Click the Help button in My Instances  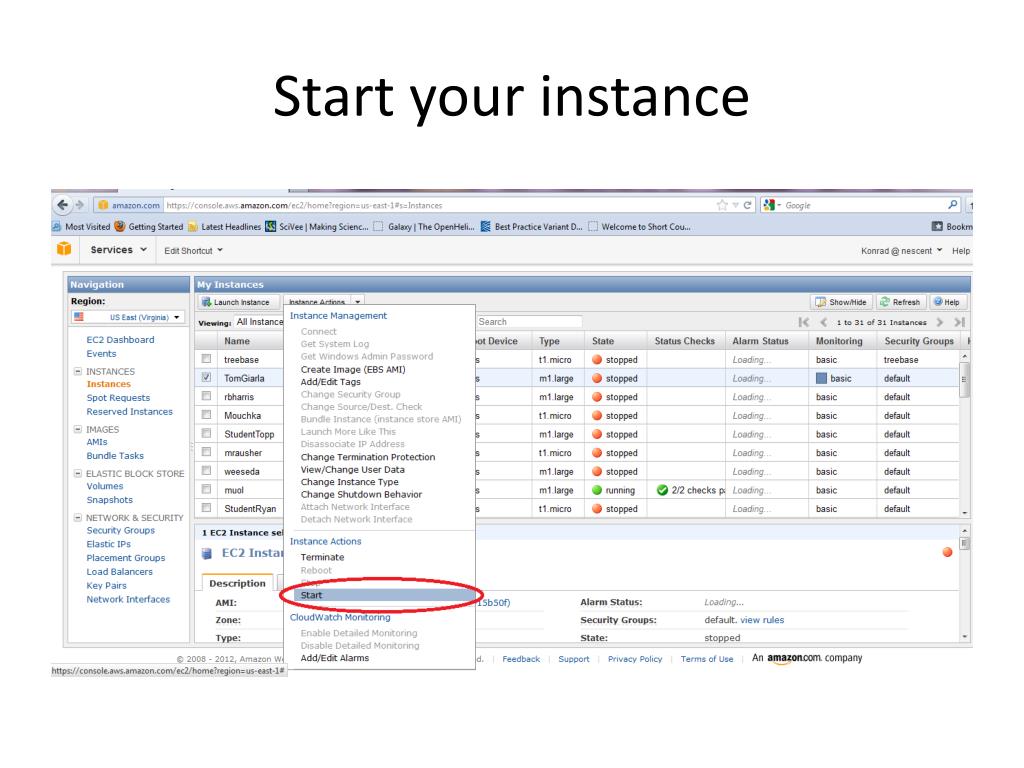pyautogui.click(x=946, y=302)
